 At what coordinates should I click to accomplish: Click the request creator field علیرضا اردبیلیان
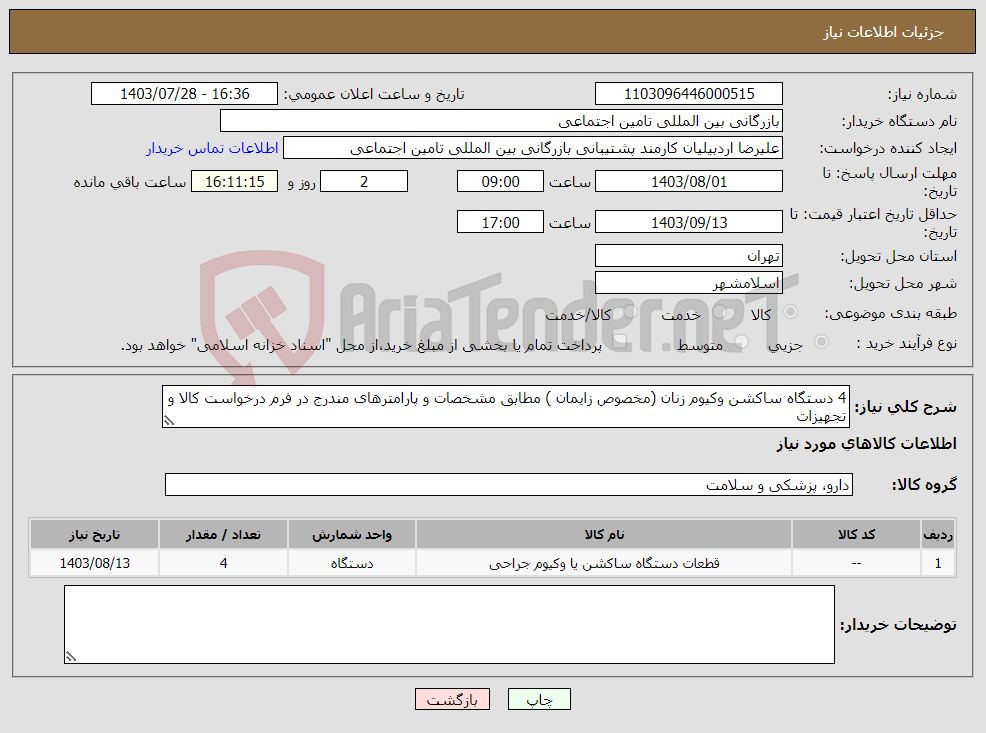[533, 148]
